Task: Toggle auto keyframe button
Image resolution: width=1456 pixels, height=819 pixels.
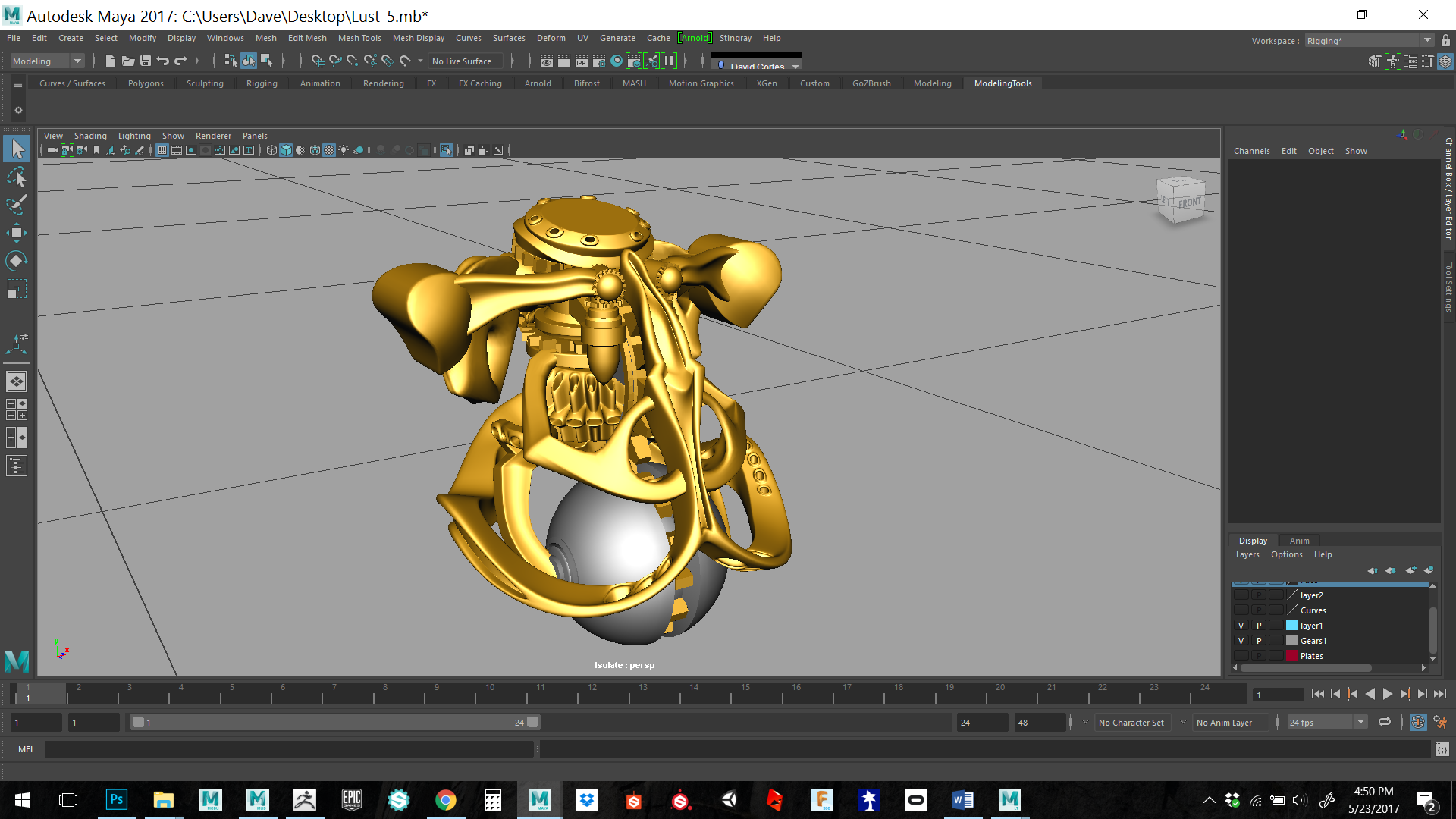Action: click(1418, 723)
